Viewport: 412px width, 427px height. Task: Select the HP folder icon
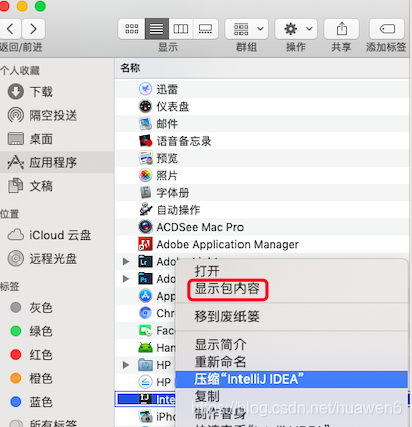[145, 365]
